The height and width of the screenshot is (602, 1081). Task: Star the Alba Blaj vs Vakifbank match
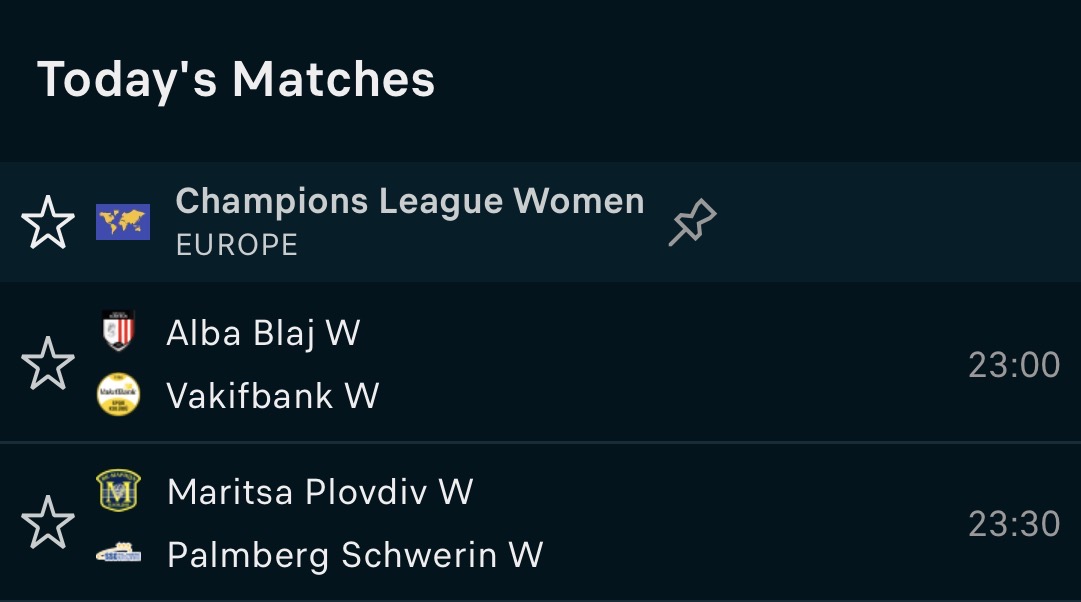coord(48,363)
